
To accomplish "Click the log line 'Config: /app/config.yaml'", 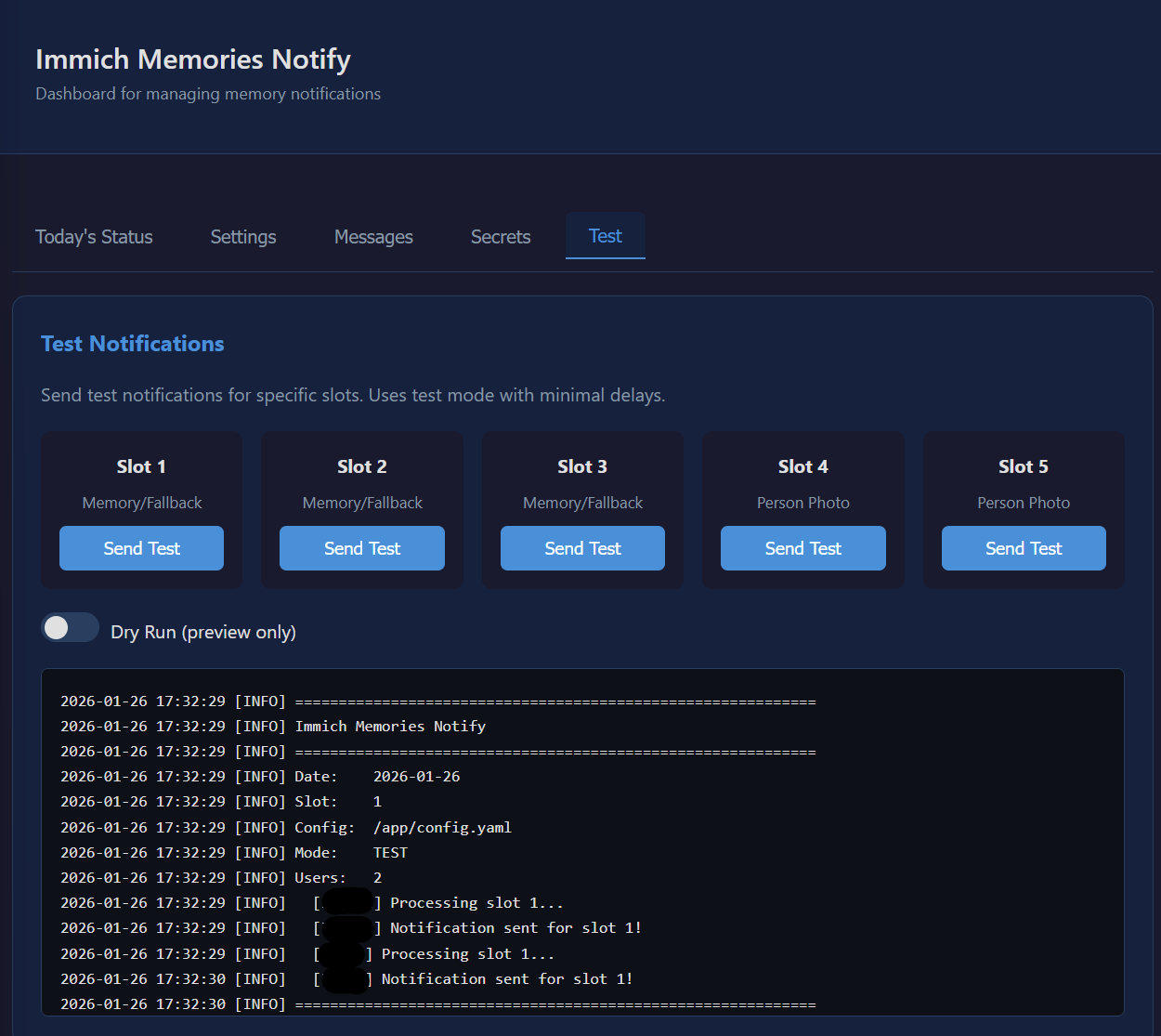I will (x=286, y=828).
